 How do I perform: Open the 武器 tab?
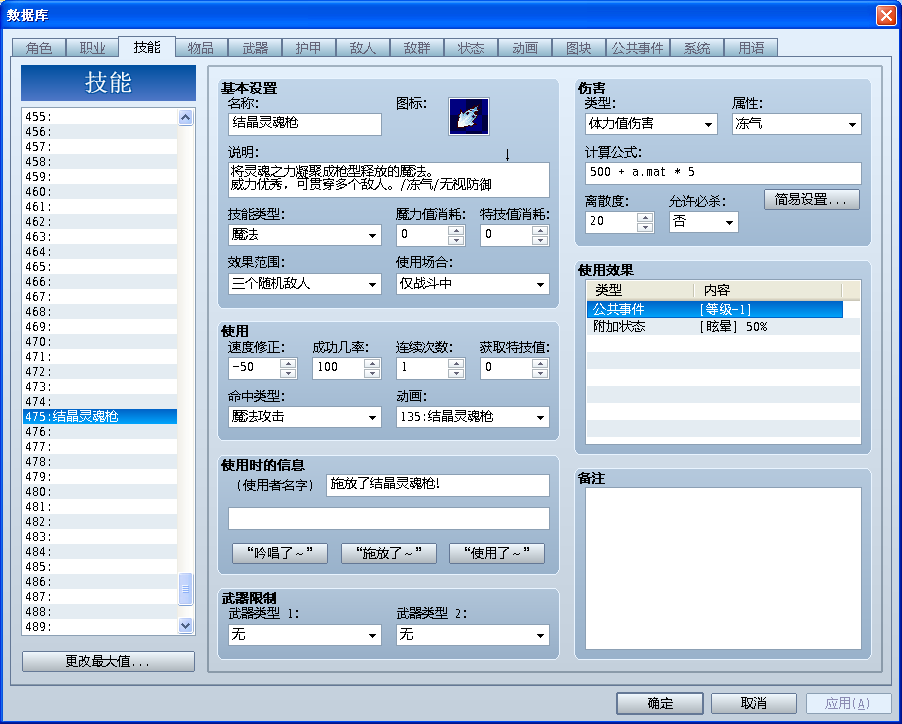click(255, 48)
